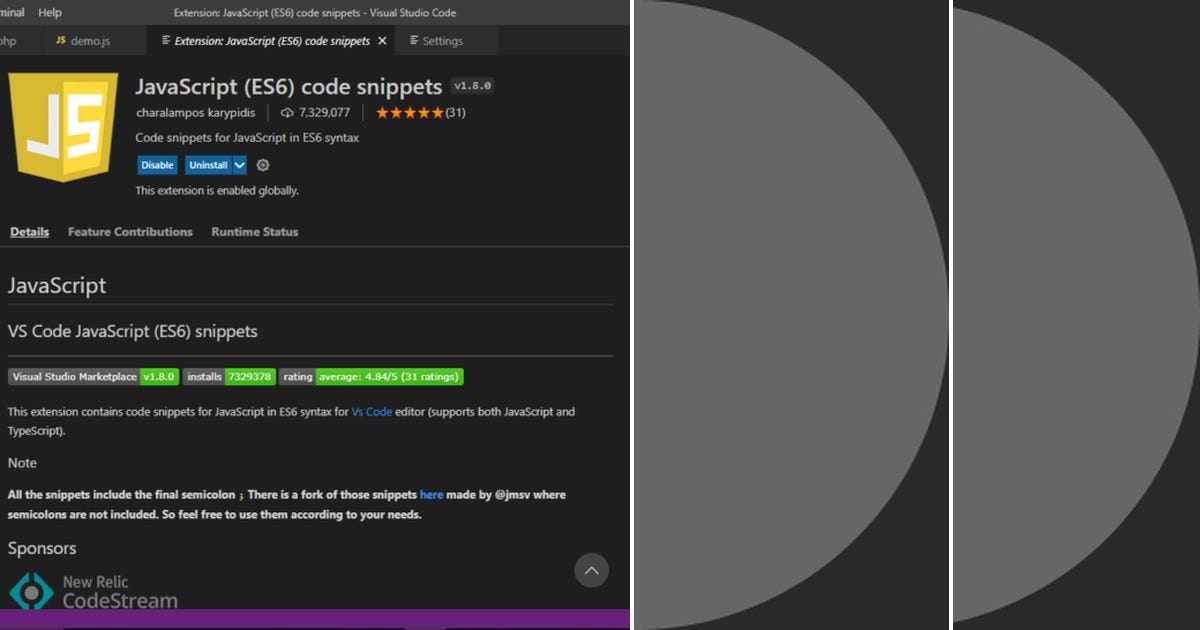
Task: Open the Help menu
Action: point(49,12)
